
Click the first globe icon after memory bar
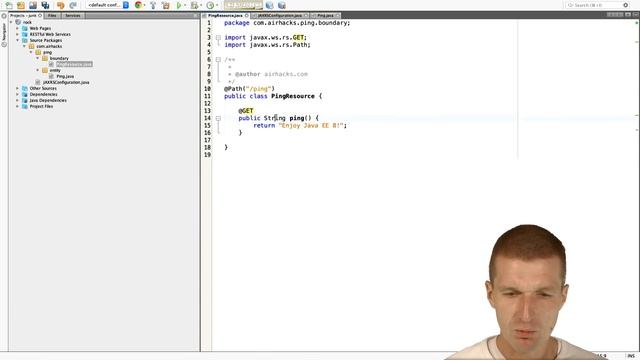coord(269,5)
